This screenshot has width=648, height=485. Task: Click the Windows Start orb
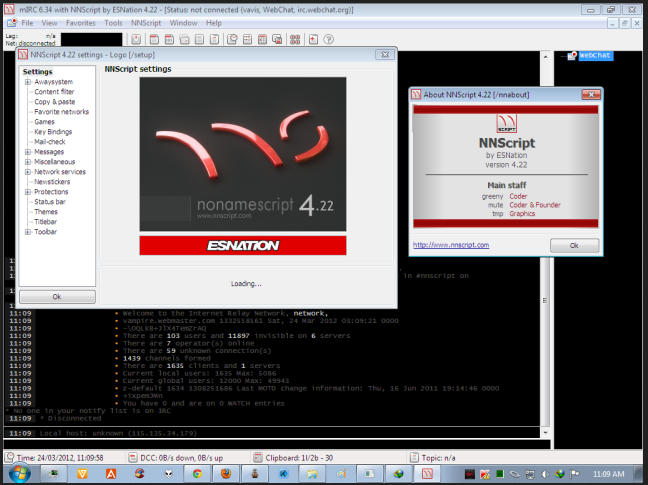pyautogui.click(x=18, y=472)
